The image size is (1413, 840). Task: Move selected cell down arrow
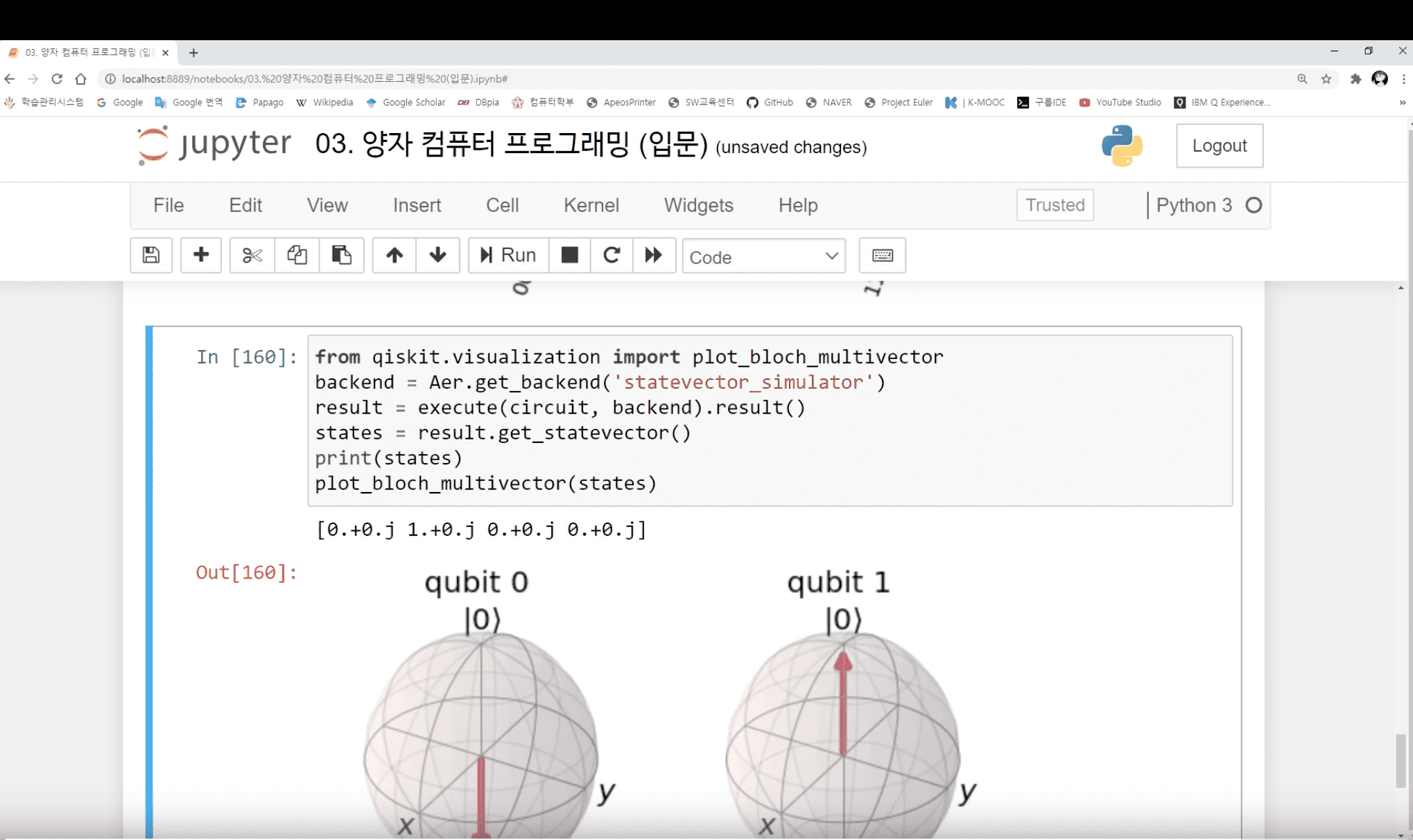pyautogui.click(x=437, y=256)
